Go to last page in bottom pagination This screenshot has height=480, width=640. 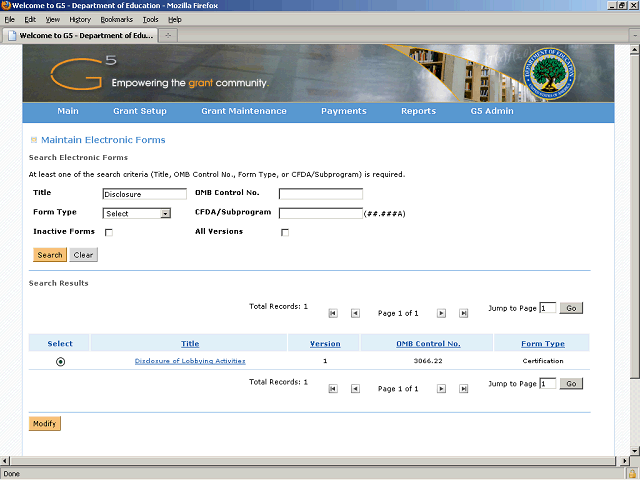pyautogui.click(x=463, y=389)
